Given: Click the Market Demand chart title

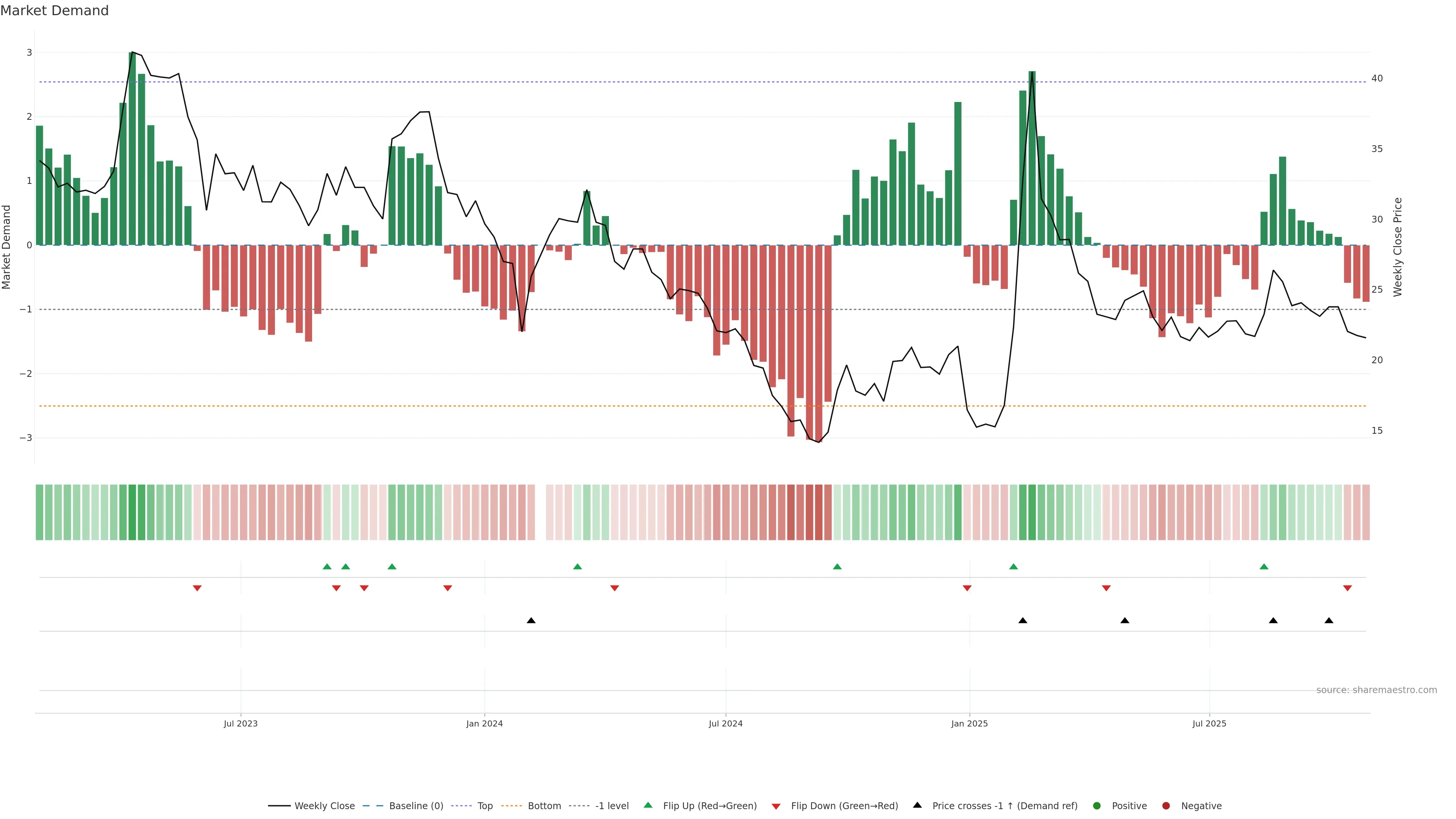Looking at the screenshot, I should click(54, 11).
